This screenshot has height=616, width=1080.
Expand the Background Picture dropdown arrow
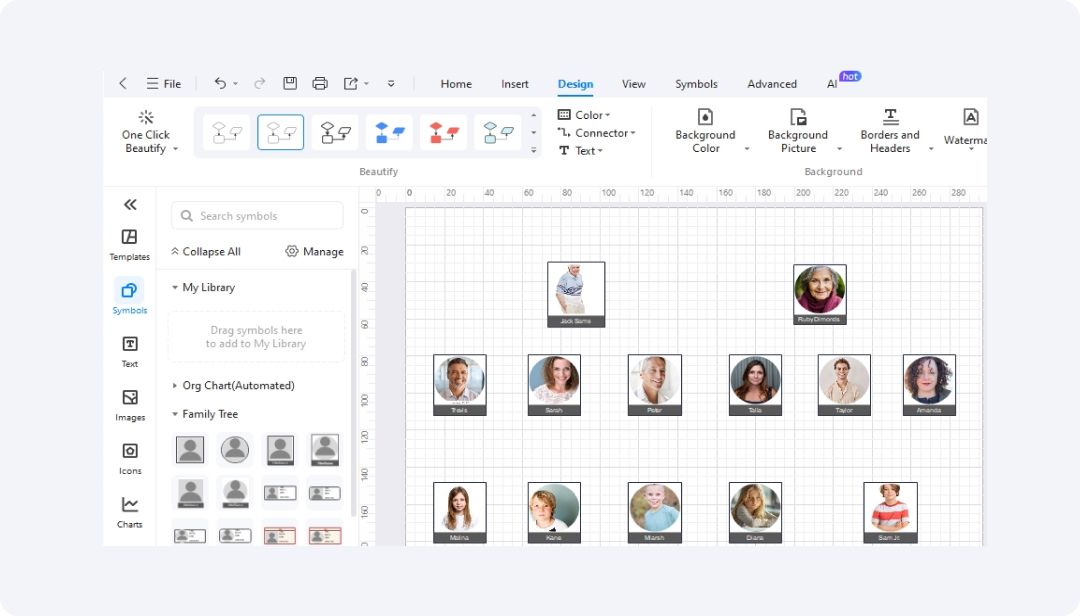pyautogui.click(x=839, y=149)
